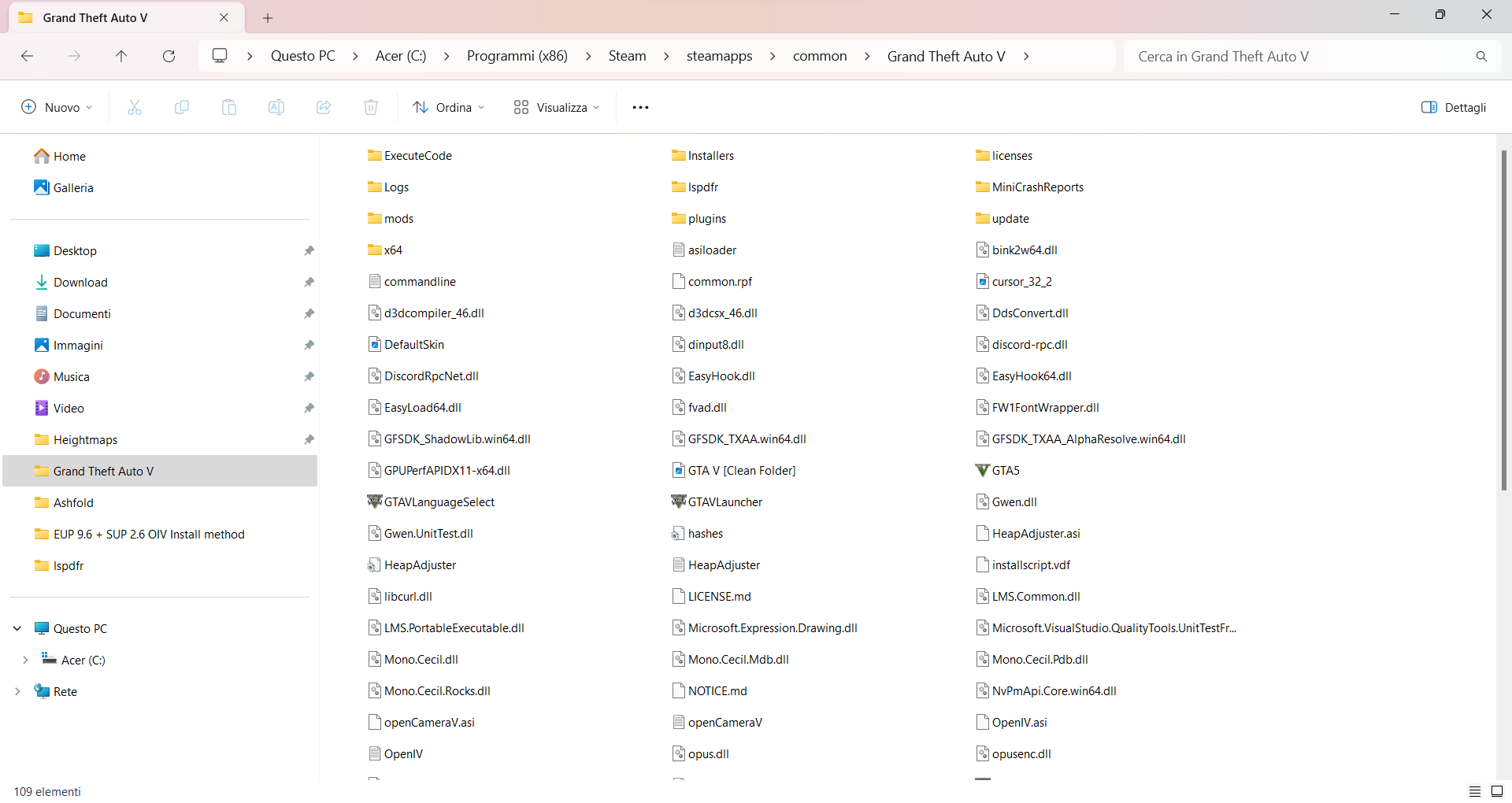
Task: Switch to details list view icon
Action: pos(1475,791)
